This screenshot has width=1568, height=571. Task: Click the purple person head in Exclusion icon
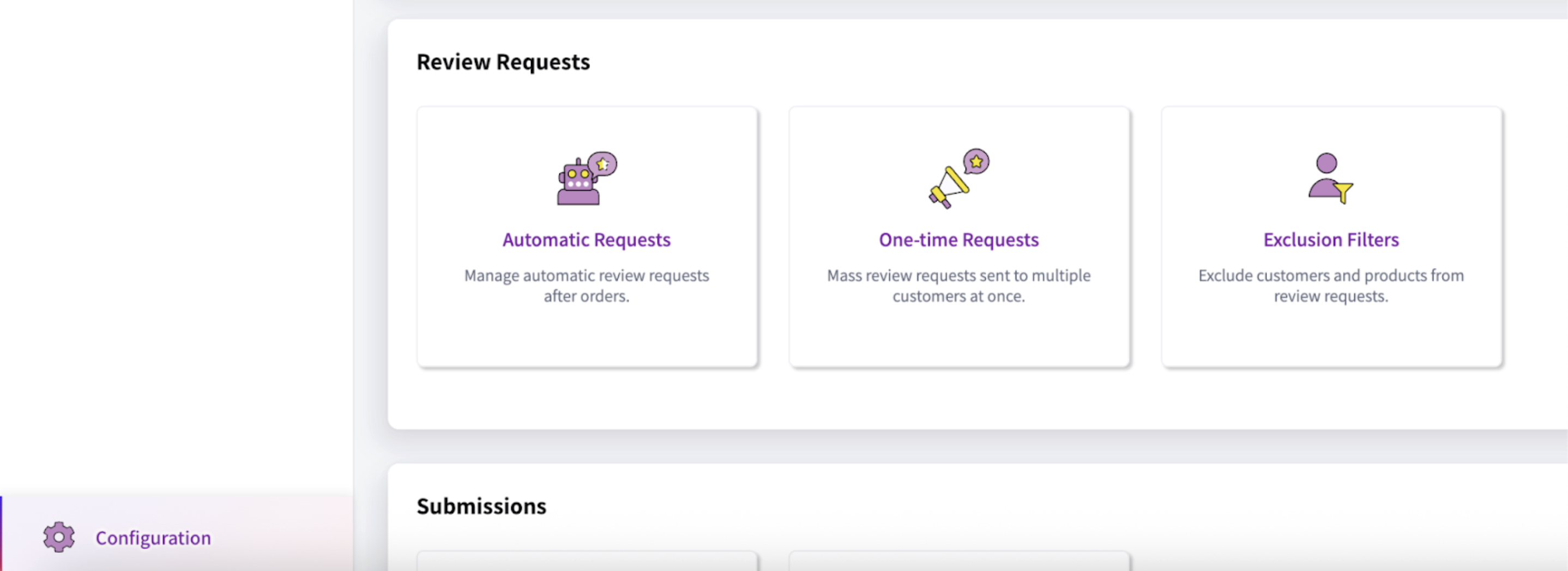(1326, 163)
